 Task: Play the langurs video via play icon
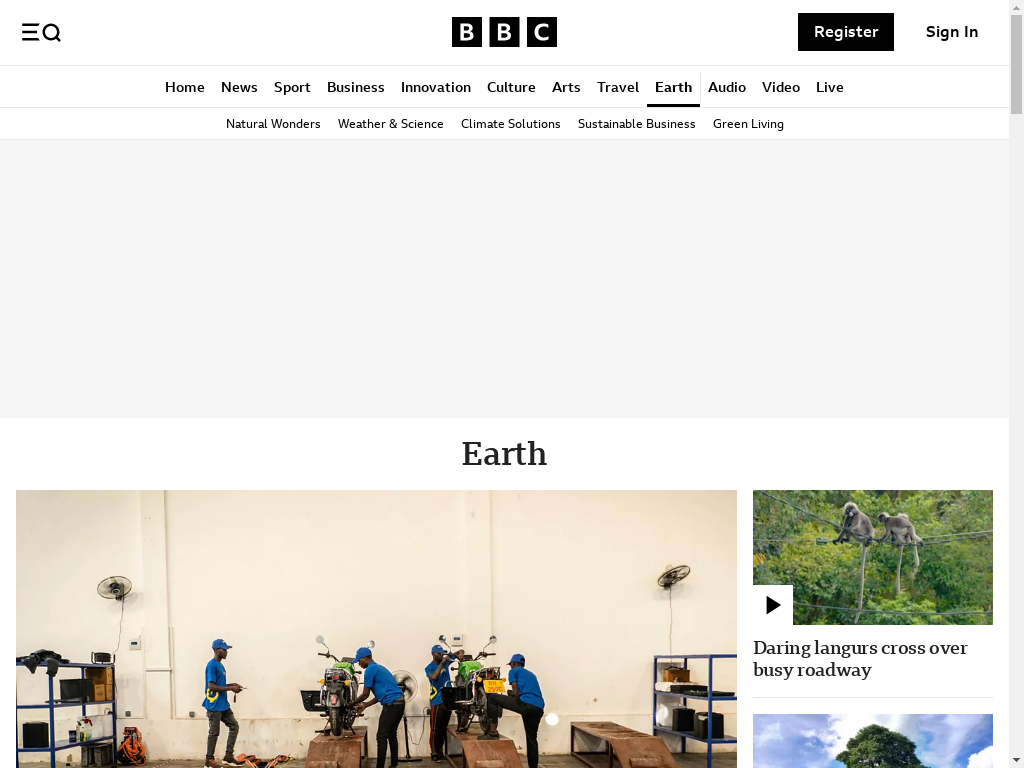[773, 605]
